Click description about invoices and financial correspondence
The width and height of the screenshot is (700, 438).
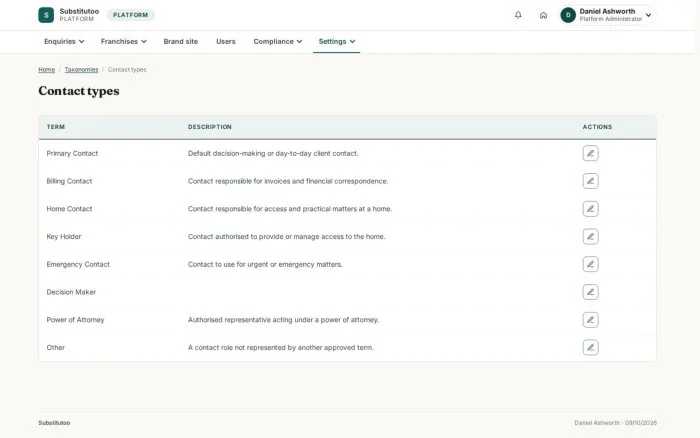coord(288,181)
